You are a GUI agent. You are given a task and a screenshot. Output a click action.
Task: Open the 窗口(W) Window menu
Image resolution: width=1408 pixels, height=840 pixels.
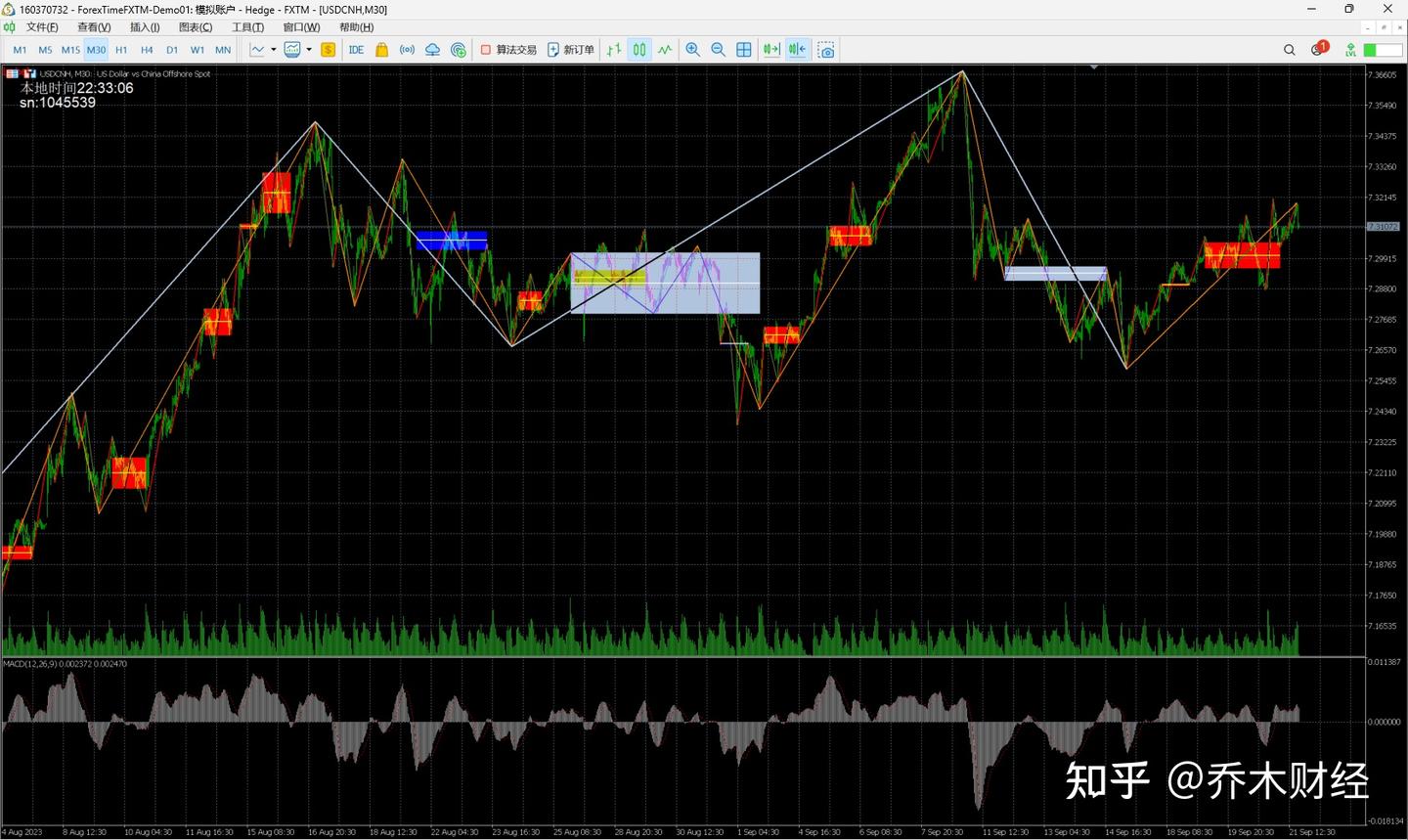[301, 27]
